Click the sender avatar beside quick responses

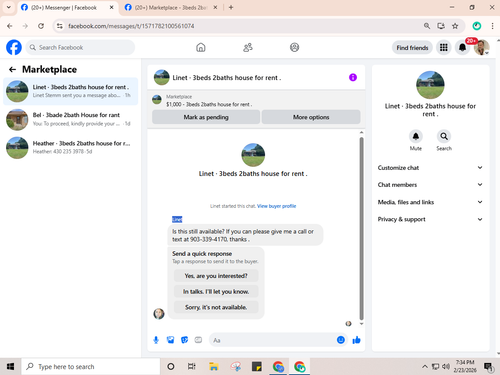point(159,313)
